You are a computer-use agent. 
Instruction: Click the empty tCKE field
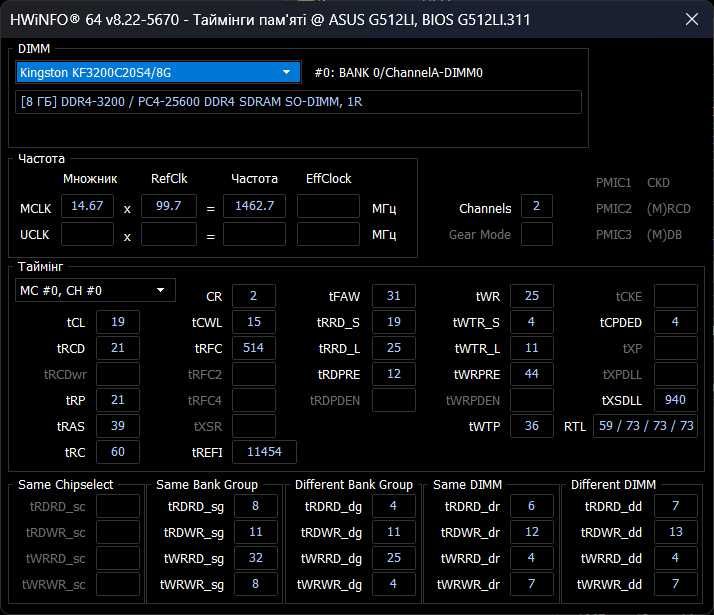click(676, 296)
